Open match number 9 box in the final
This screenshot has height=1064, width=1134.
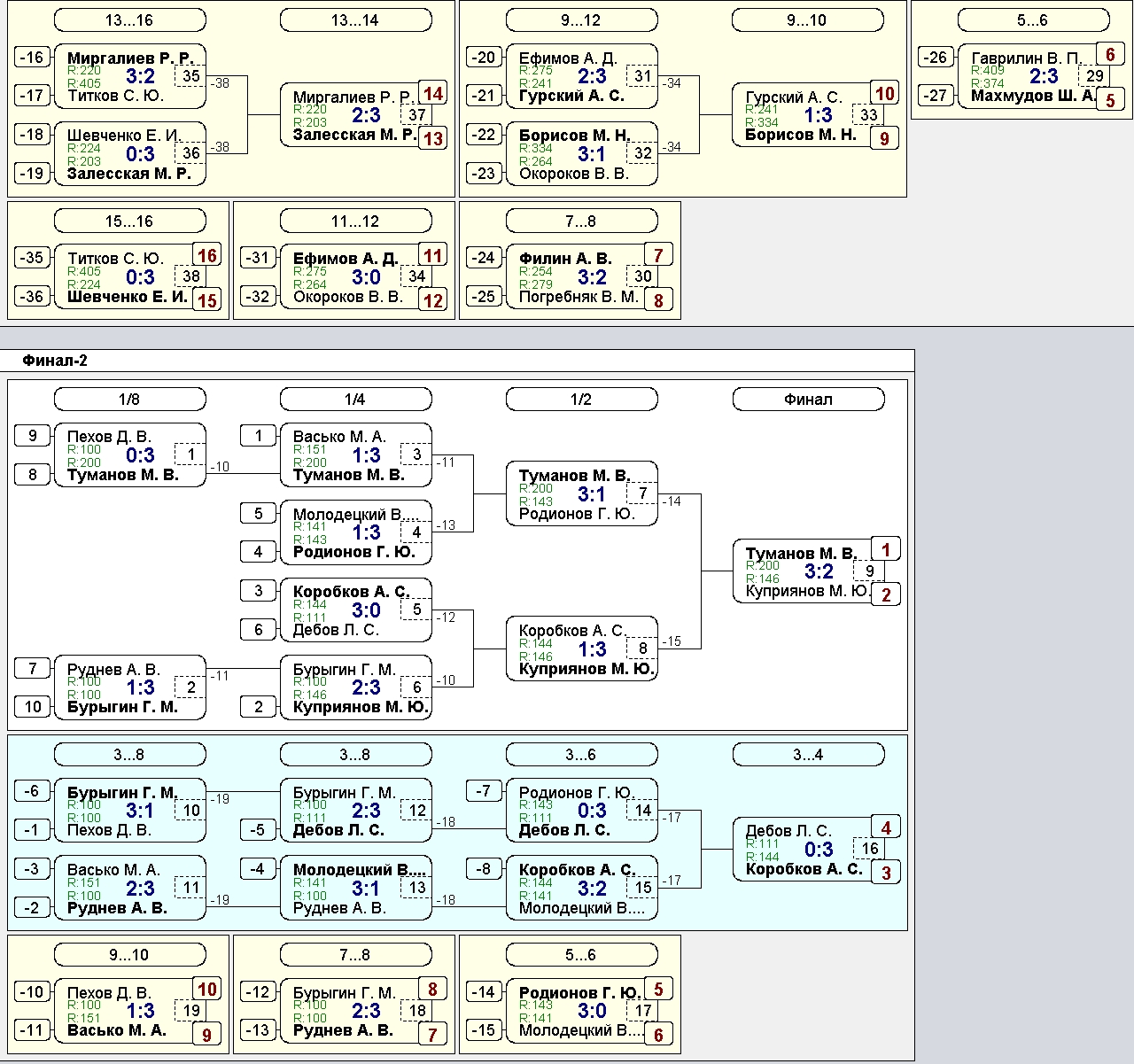coord(869,571)
